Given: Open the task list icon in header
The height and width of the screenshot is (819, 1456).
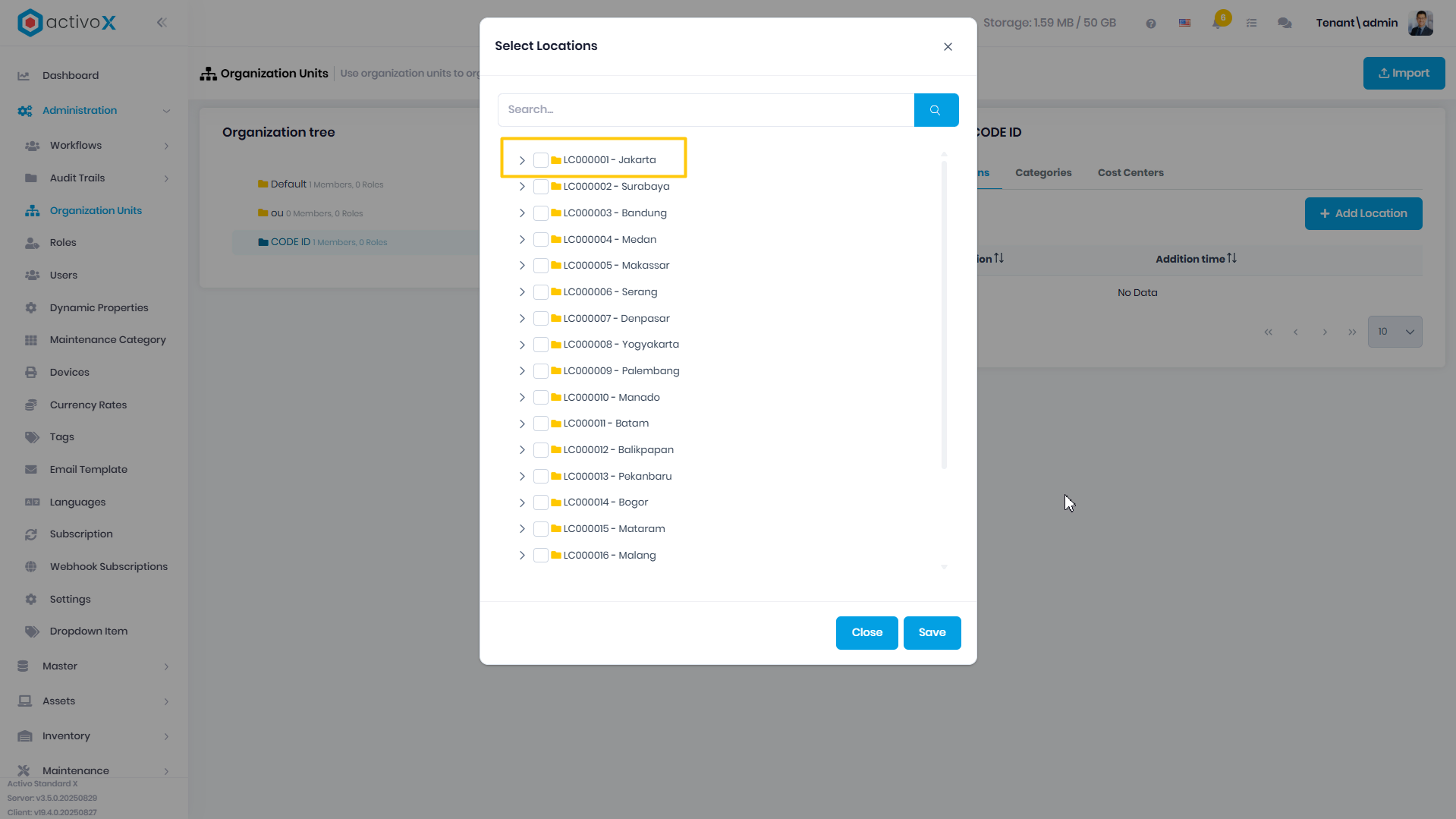Looking at the screenshot, I should pyautogui.click(x=1251, y=24).
